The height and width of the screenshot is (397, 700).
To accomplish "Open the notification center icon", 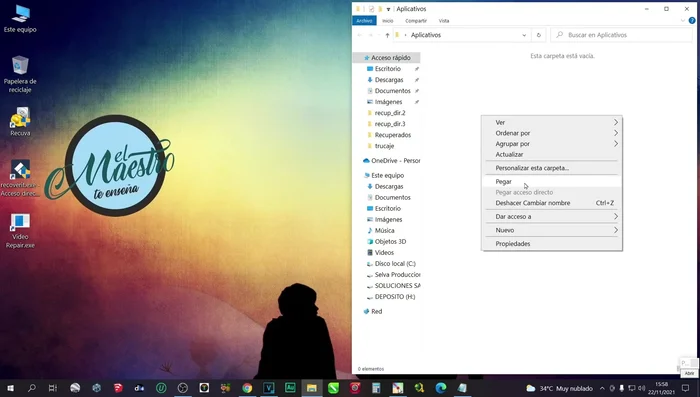I will coord(685,389).
